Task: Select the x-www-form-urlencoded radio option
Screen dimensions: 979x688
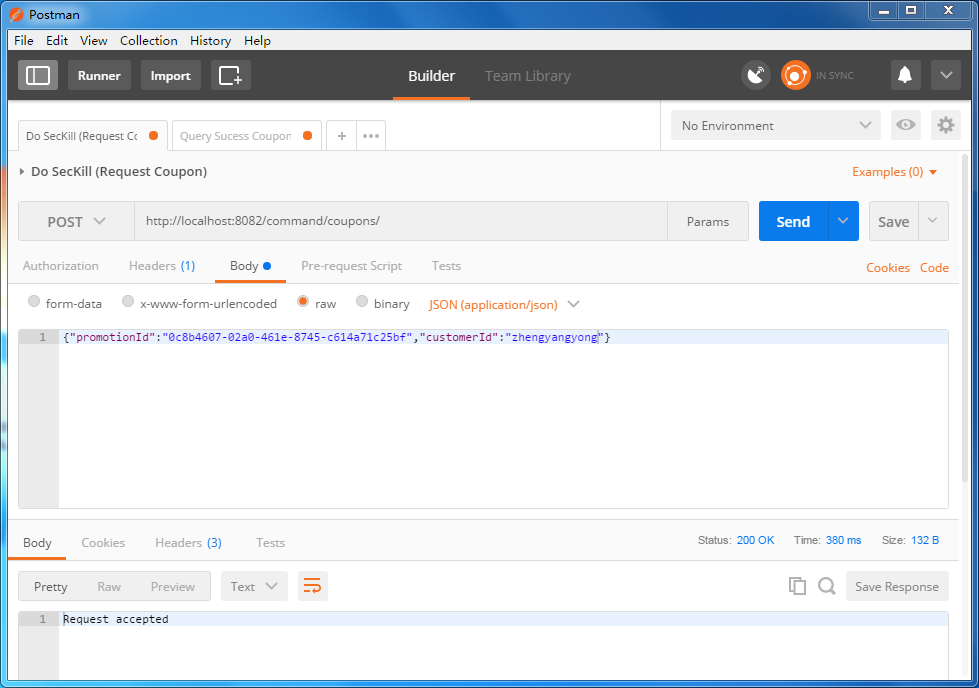Action: click(128, 303)
